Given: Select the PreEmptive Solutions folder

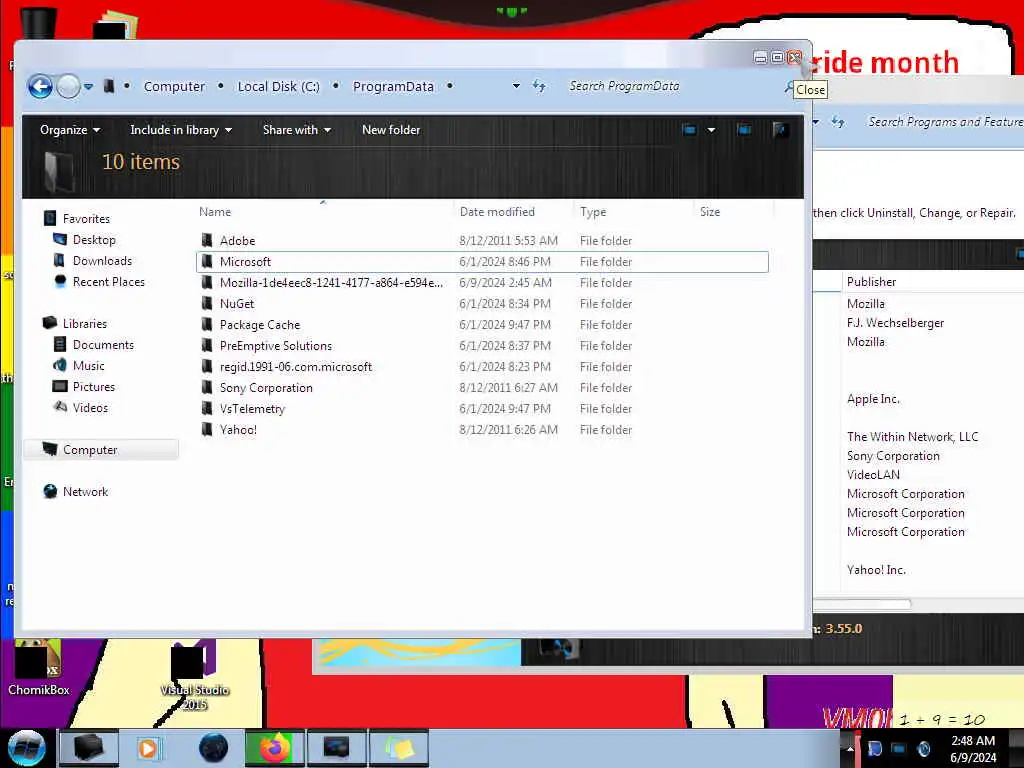Looking at the screenshot, I should click(x=276, y=345).
